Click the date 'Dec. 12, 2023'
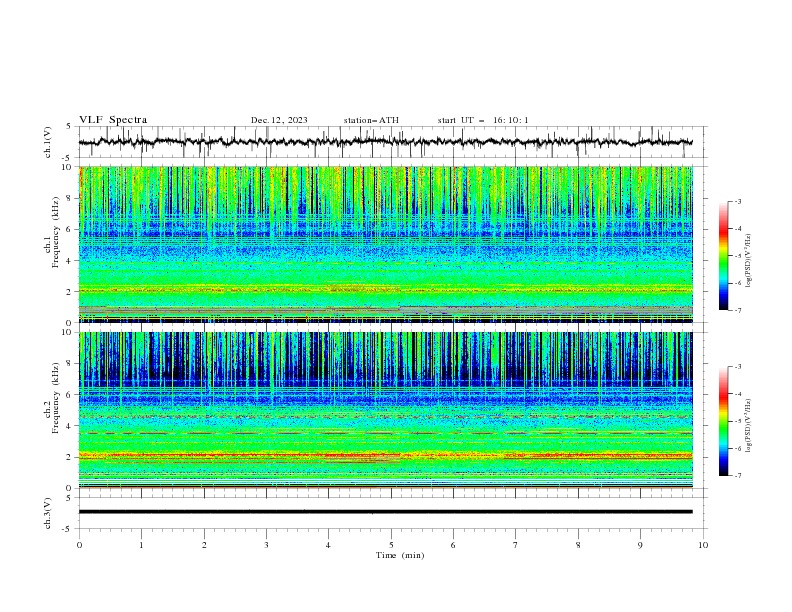This screenshot has width=792, height=612. coord(279,120)
